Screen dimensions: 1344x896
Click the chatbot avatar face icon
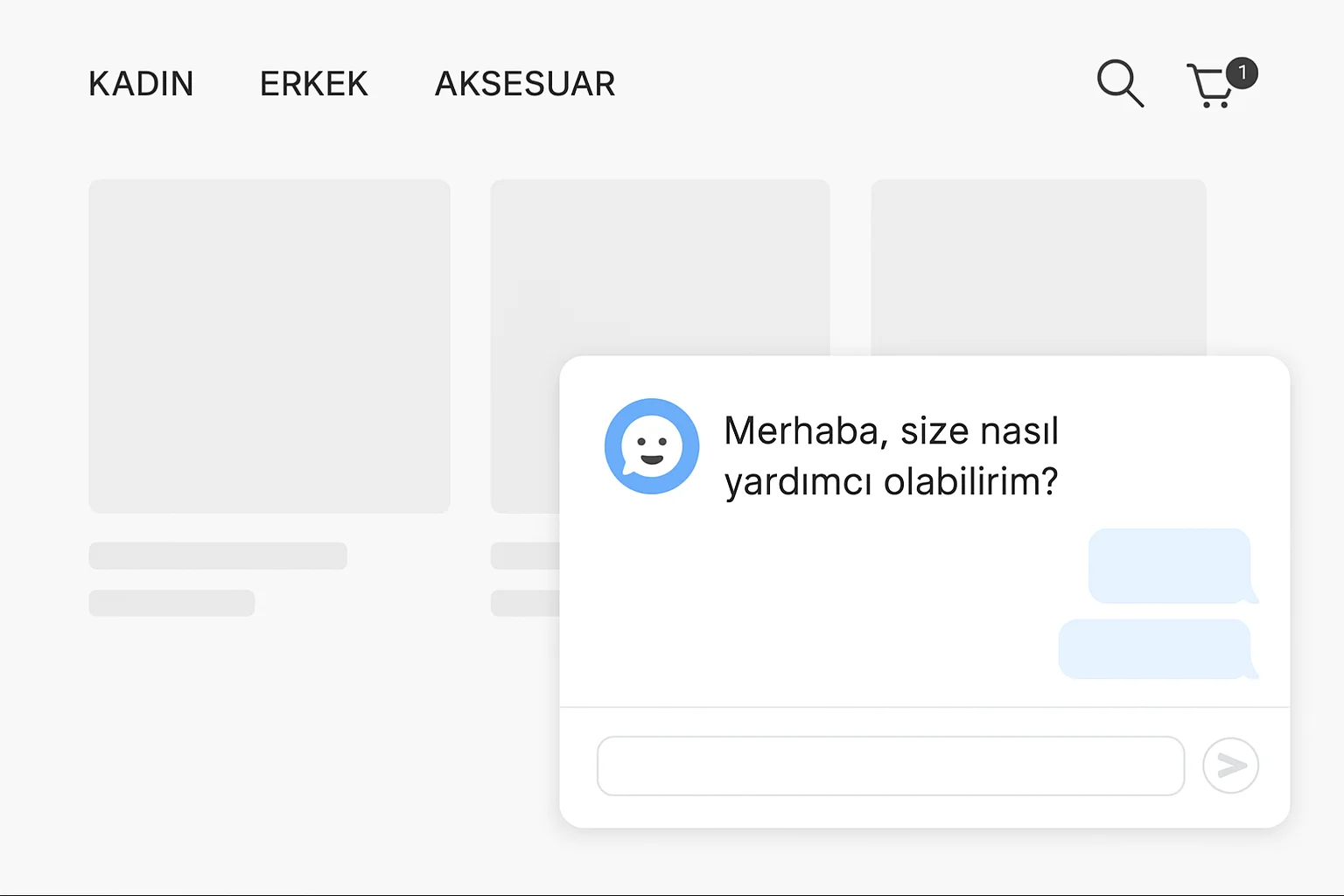[x=652, y=446]
